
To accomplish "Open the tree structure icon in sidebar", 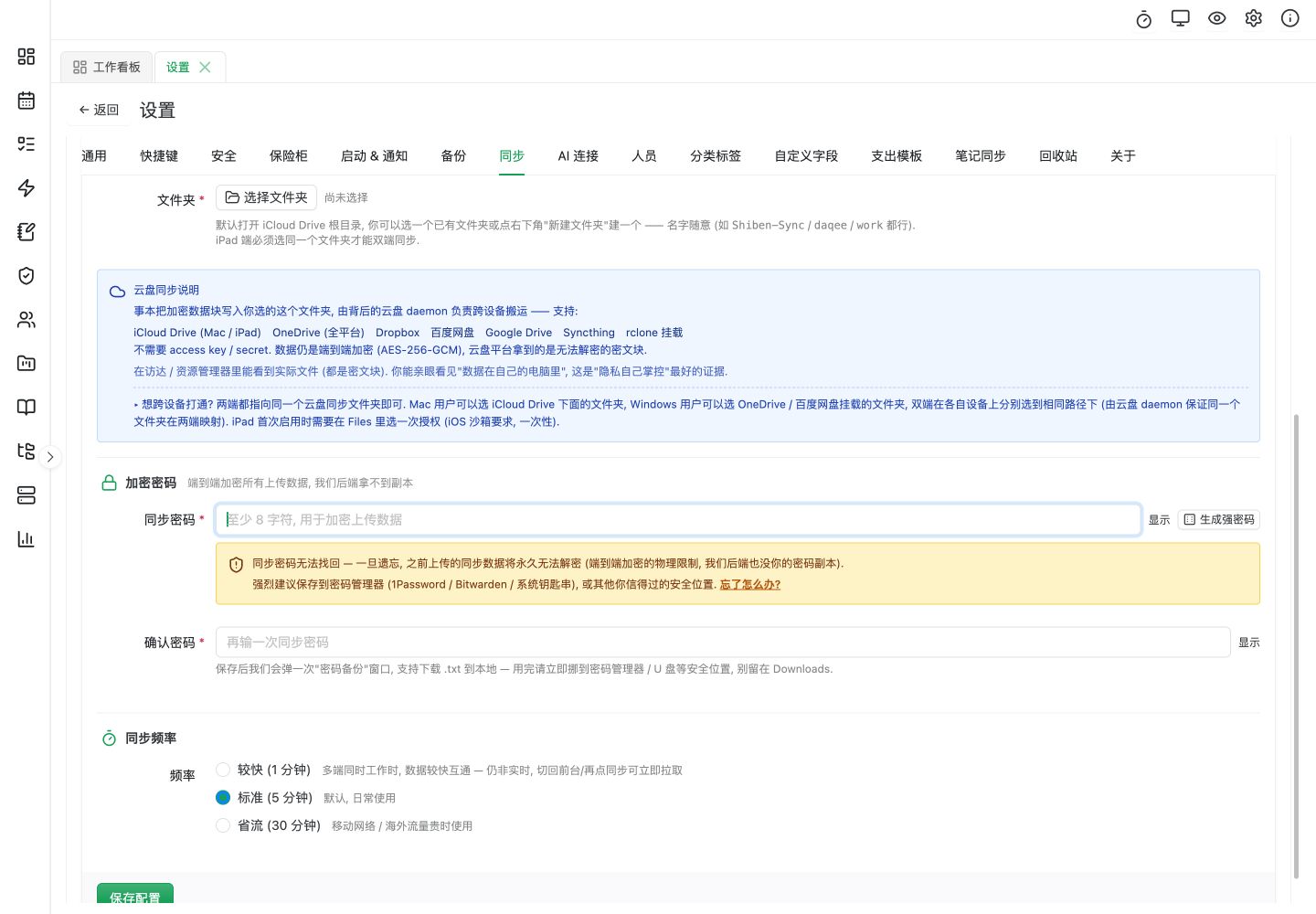I will click(27, 452).
